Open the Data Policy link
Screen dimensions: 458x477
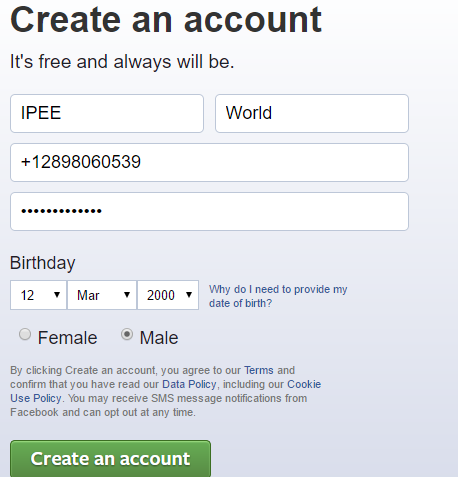(189, 384)
